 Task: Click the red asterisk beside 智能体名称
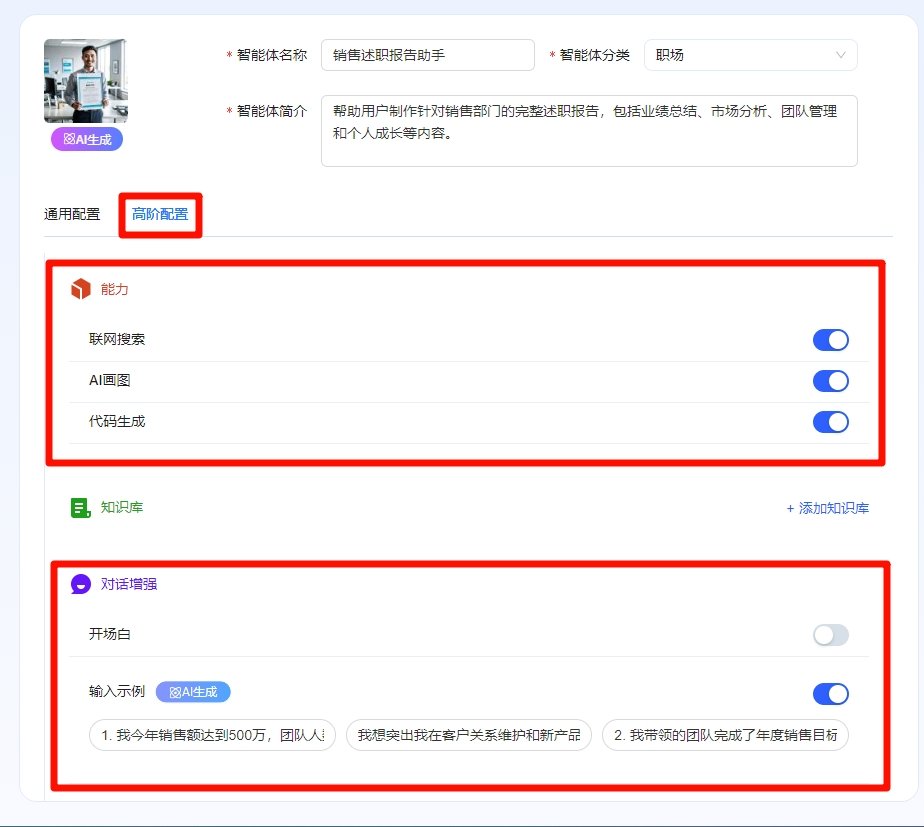coord(230,56)
